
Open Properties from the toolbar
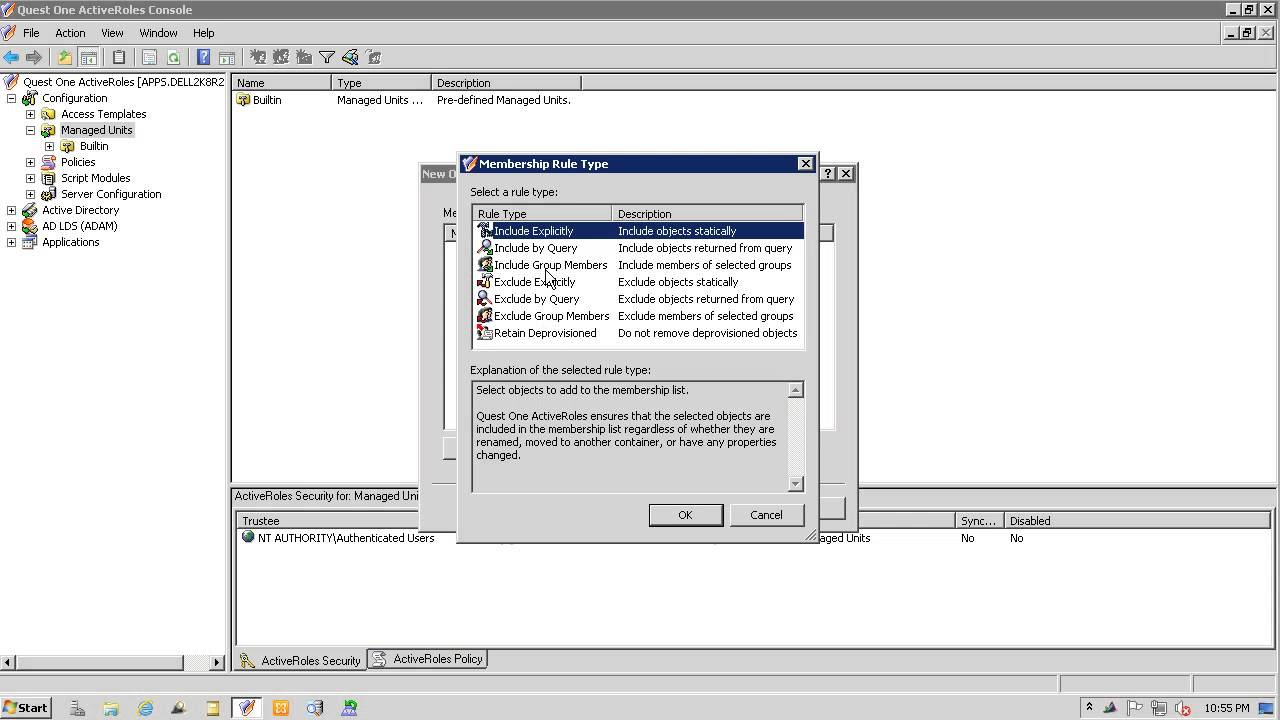(x=149, y=57)
